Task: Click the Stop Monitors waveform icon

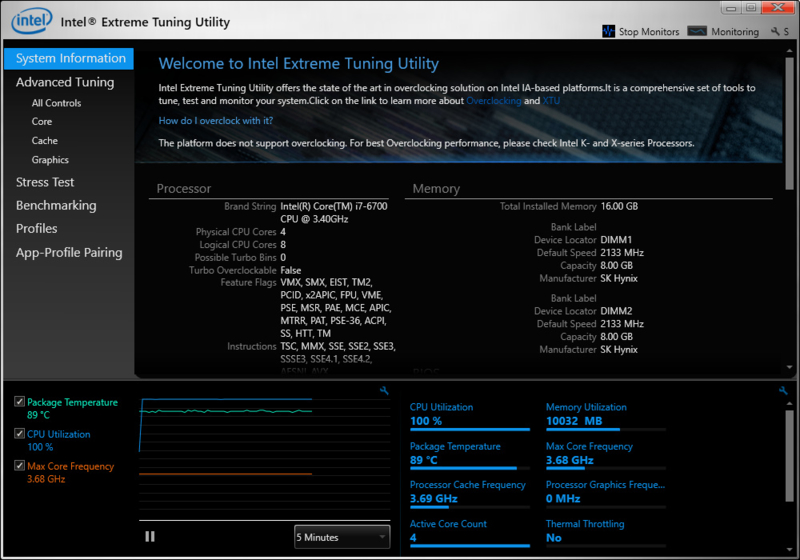Action: (608, 31)
